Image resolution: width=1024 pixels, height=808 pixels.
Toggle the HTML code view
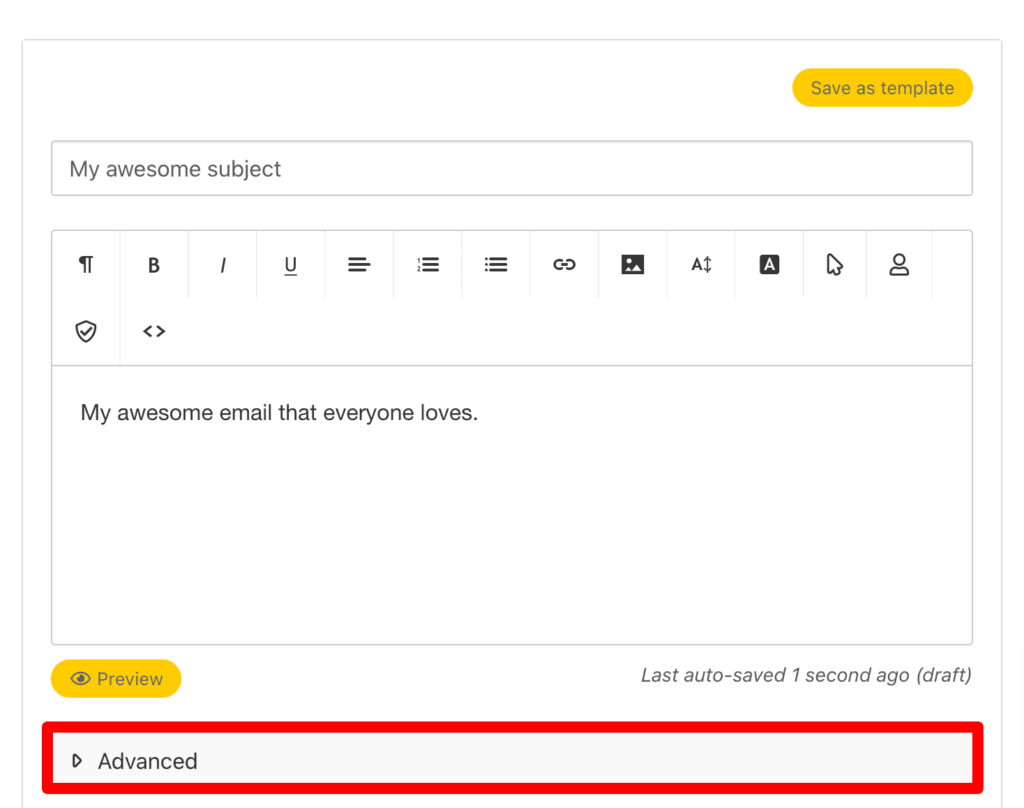pos(154,331)
